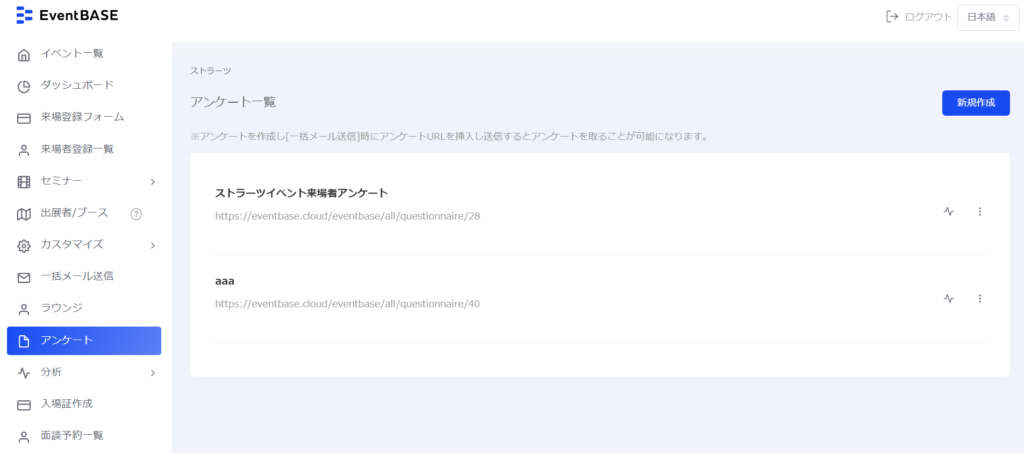Click the EventBASE wordmark text
The image size is (1024, 453).
coord(79,15)
